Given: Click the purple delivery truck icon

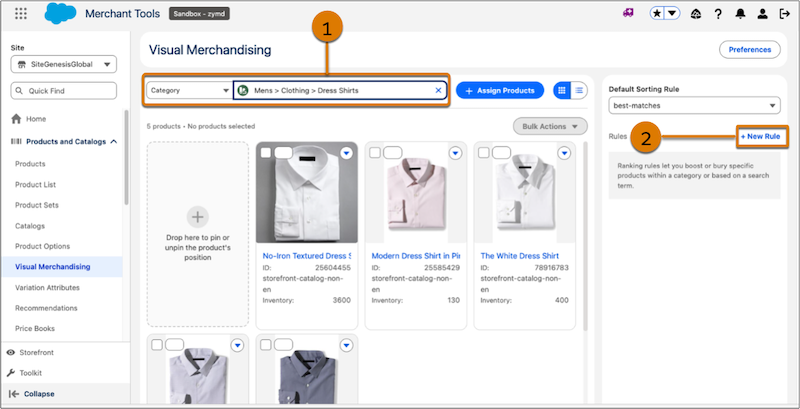Looking at the screenshot, I should (x=628, y=13).
